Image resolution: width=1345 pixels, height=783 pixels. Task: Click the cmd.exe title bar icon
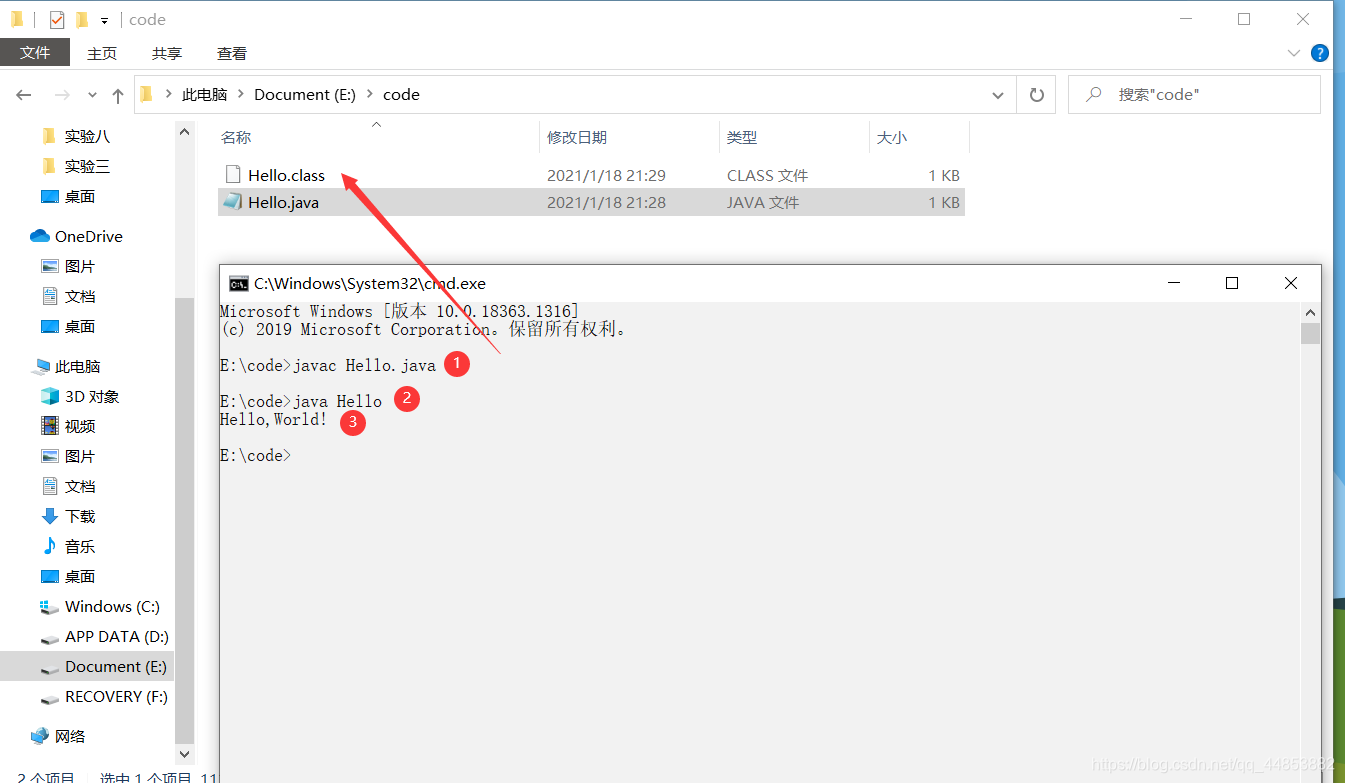click(239, 283)
